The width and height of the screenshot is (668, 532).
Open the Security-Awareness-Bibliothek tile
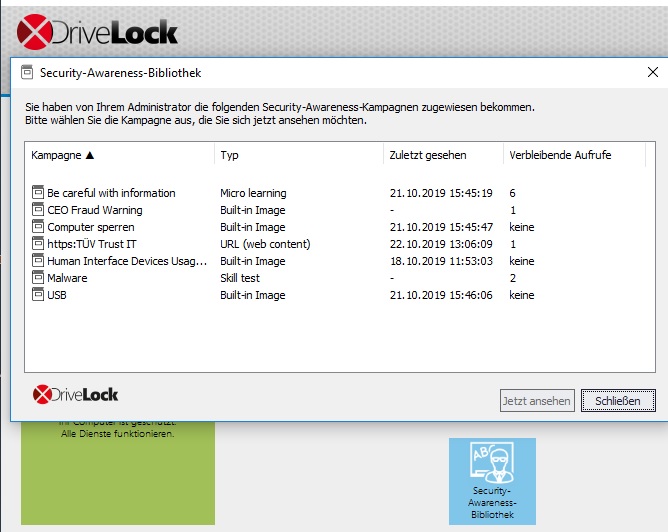pos(492,481)
